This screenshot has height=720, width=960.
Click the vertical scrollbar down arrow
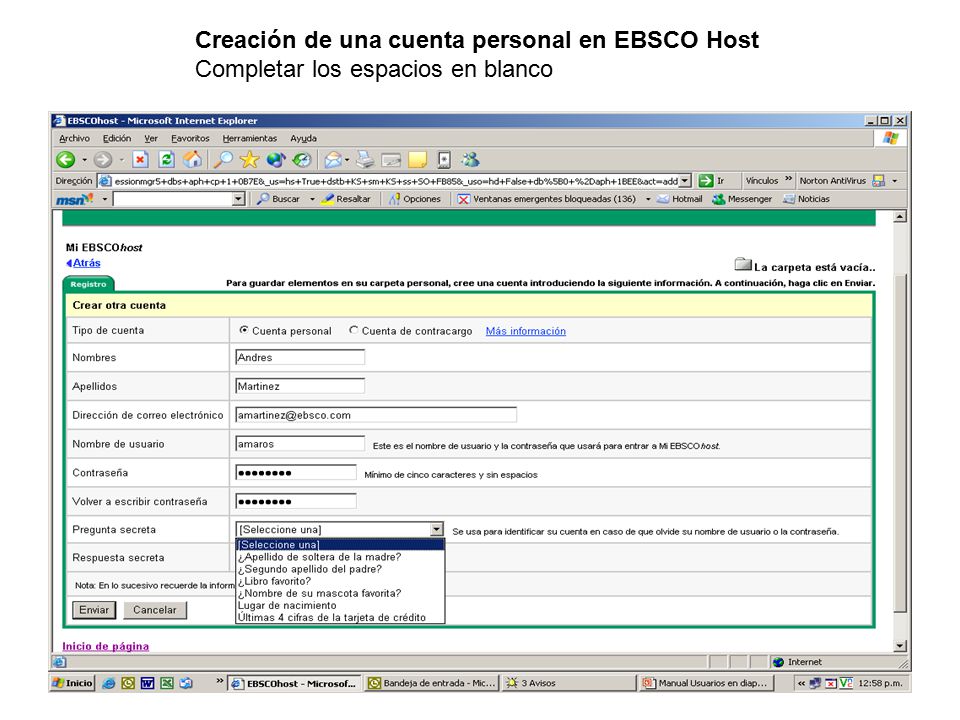pyautogui.click(x=899, y=645)
